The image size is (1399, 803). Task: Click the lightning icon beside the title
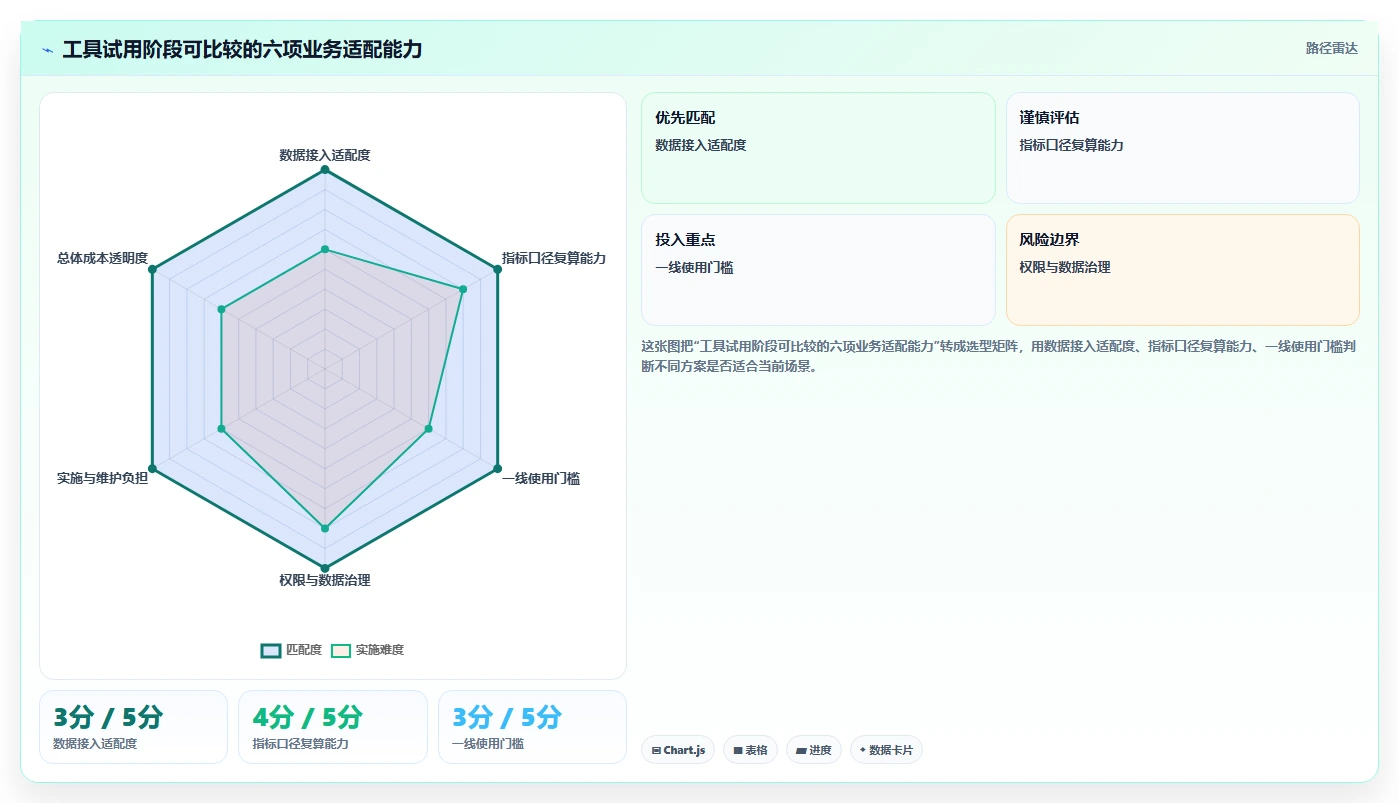(x=48, y=49)
